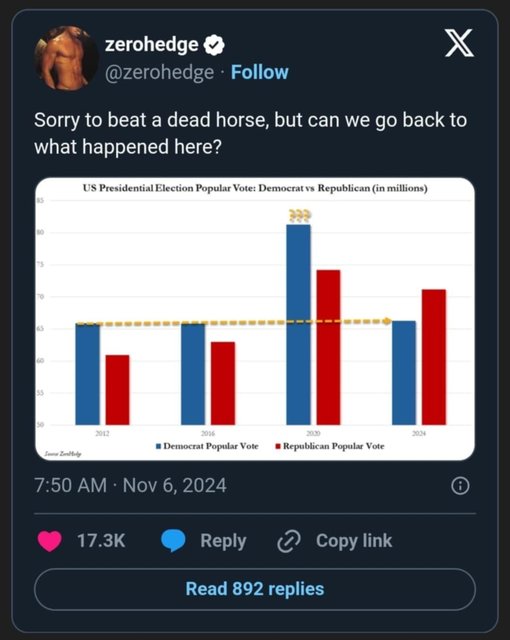Read 892 replies button
Image resolution: width=510 pixels, height=640 pixels.
(x=255, y=589)
